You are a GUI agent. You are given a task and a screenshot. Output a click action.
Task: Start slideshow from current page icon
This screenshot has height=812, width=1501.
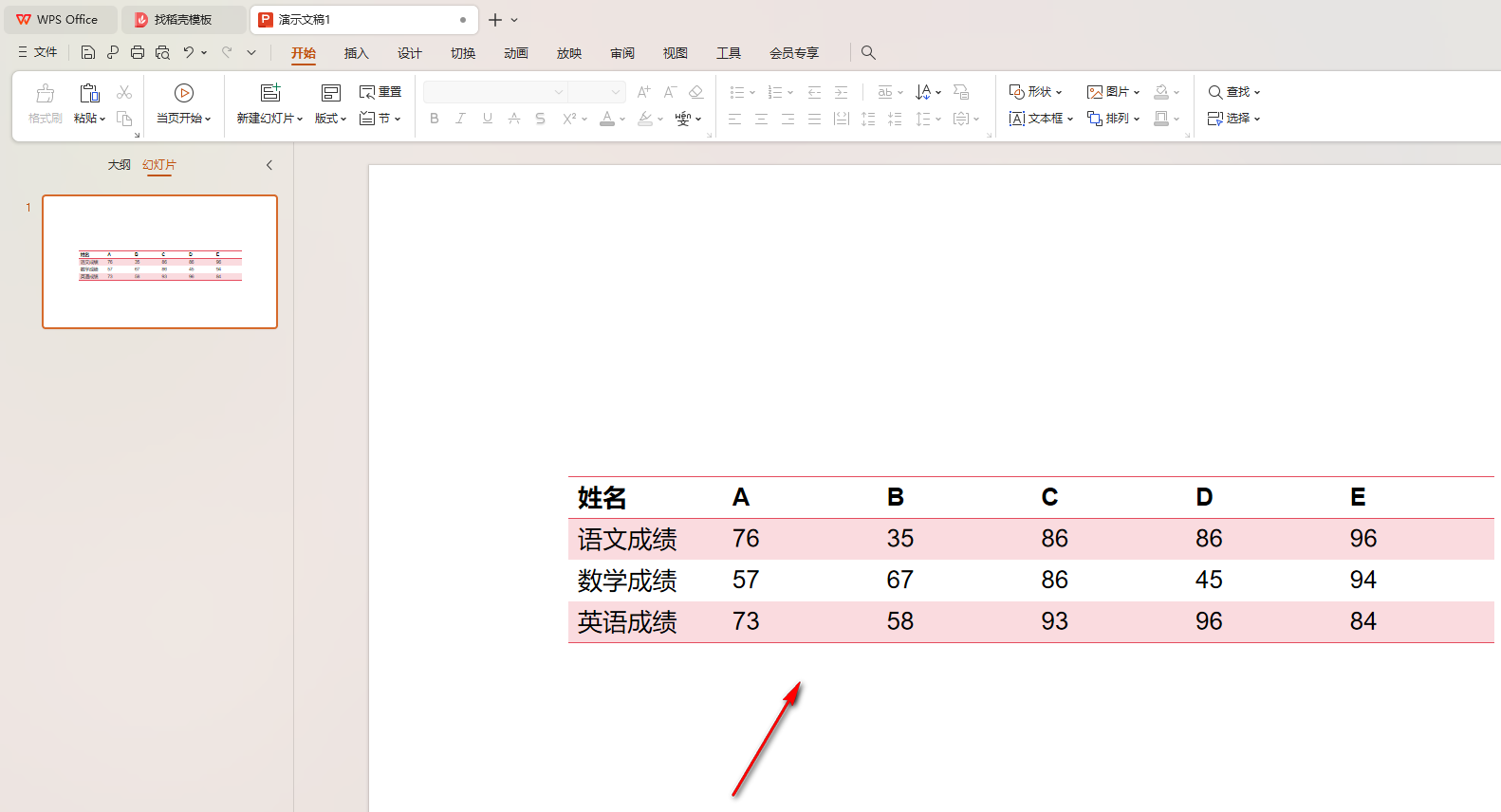184,93
